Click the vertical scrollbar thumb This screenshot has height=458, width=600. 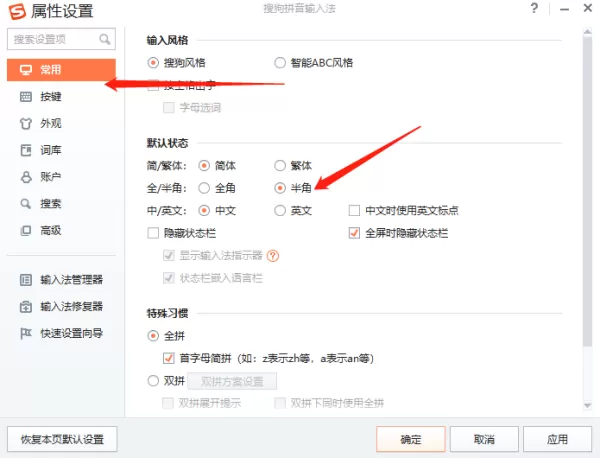tap(587, 192)
